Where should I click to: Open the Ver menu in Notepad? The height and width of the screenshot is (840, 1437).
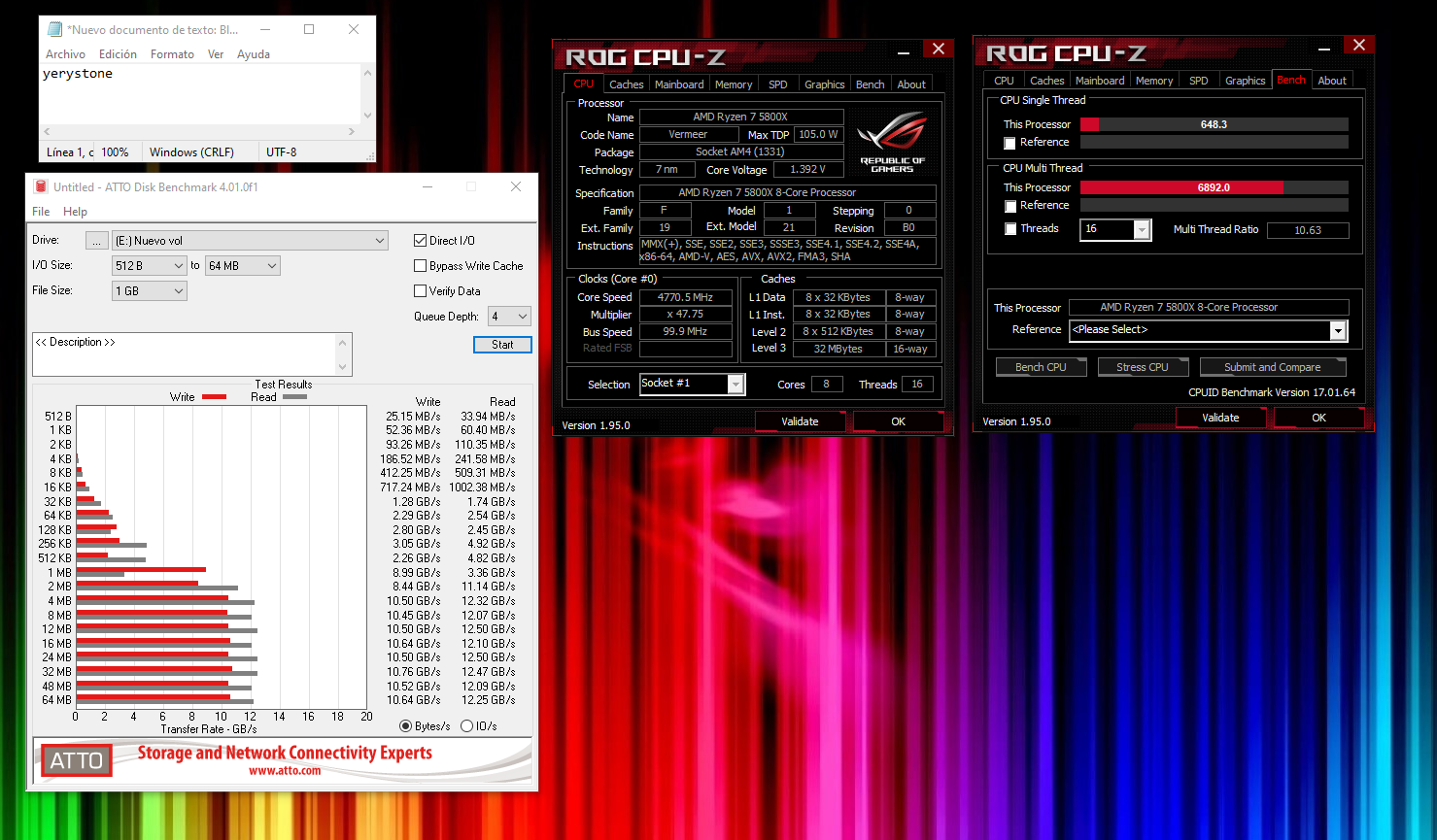(x=216, y=54)
